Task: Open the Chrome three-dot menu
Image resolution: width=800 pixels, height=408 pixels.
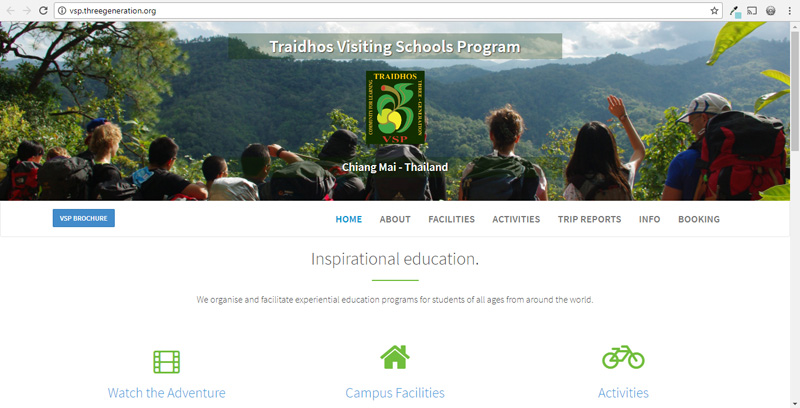Action: pyautogui.click(x=789, y=11)
